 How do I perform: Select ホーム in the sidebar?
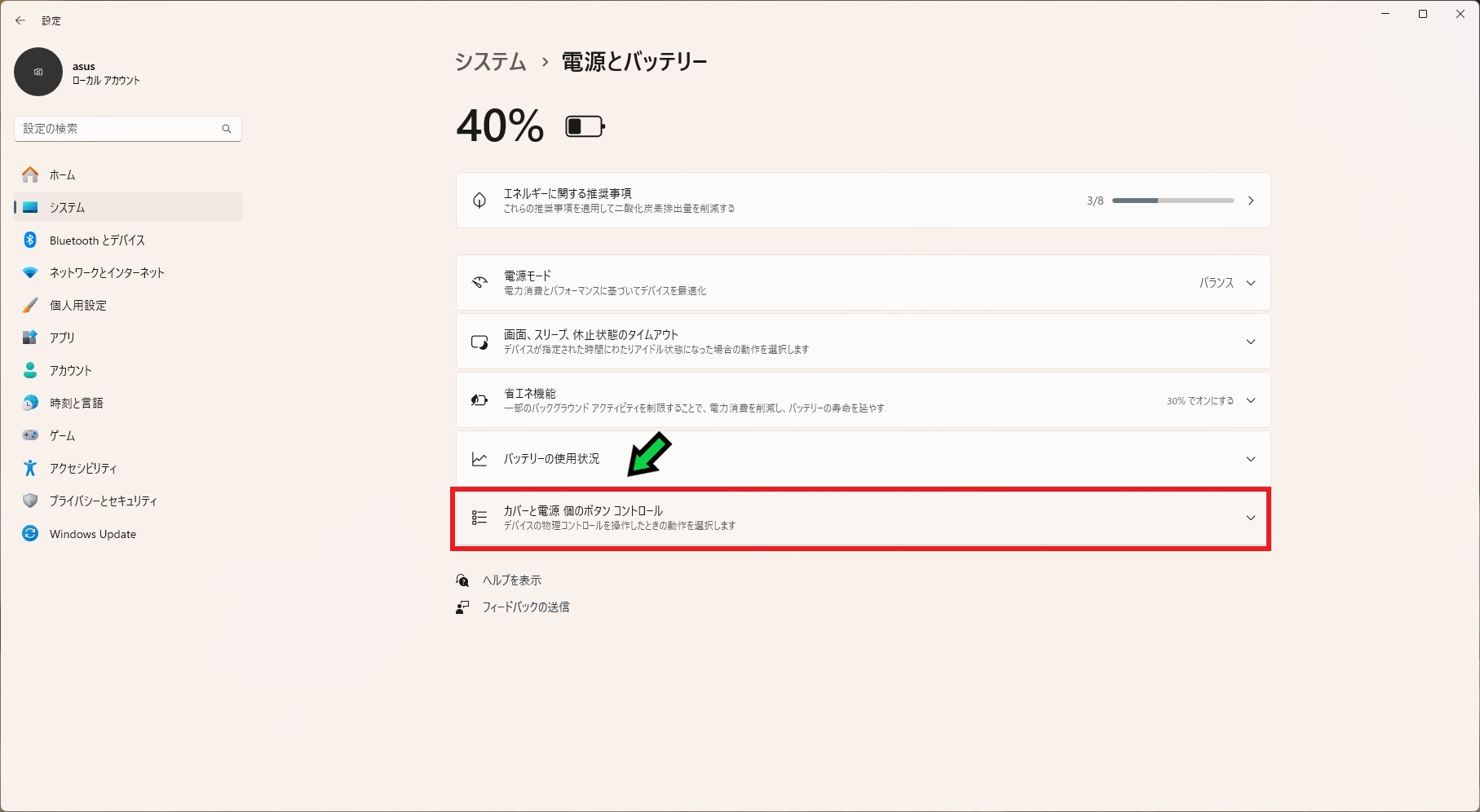[x=62, y=175]
